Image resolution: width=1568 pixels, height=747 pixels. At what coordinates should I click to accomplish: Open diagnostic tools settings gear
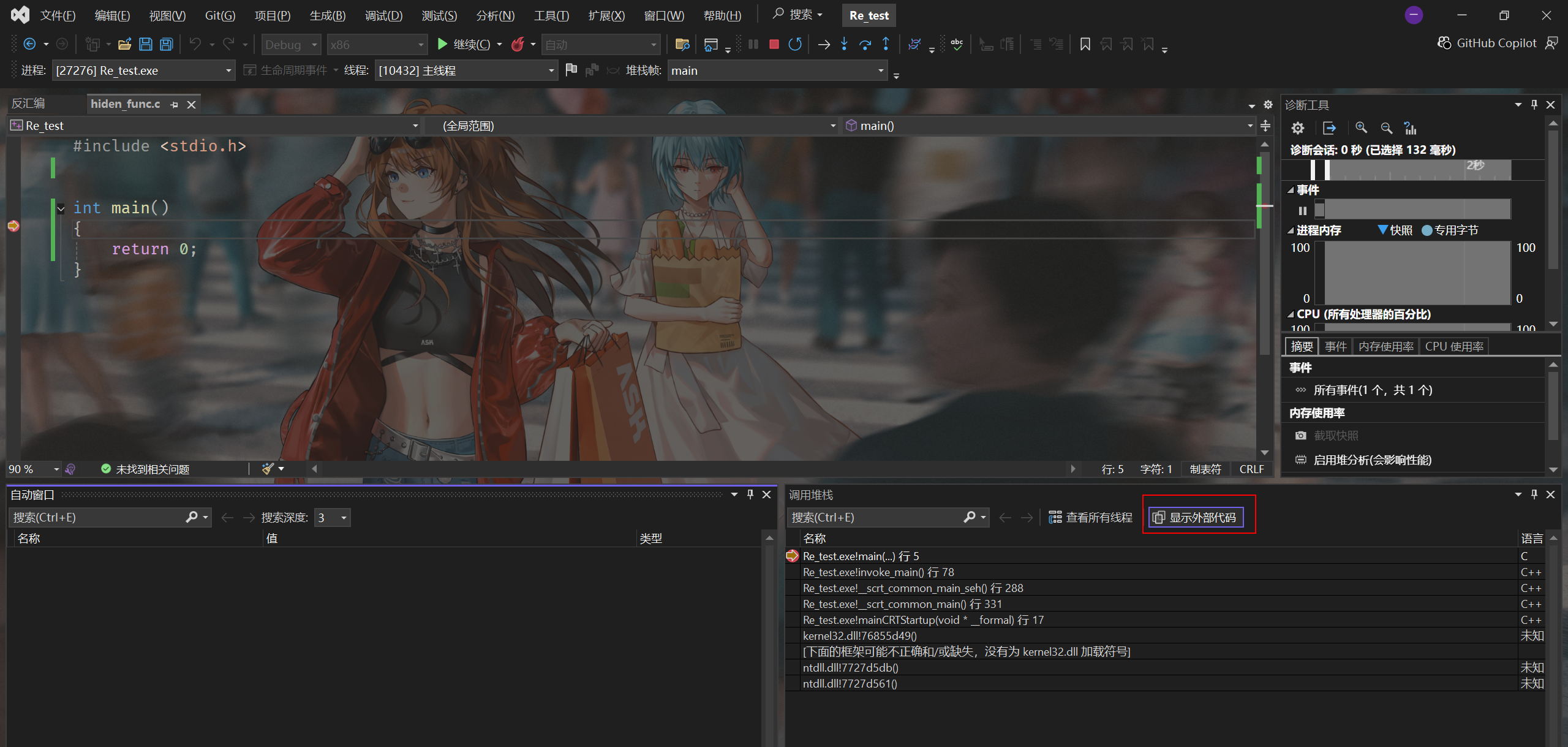point(1298,128)
